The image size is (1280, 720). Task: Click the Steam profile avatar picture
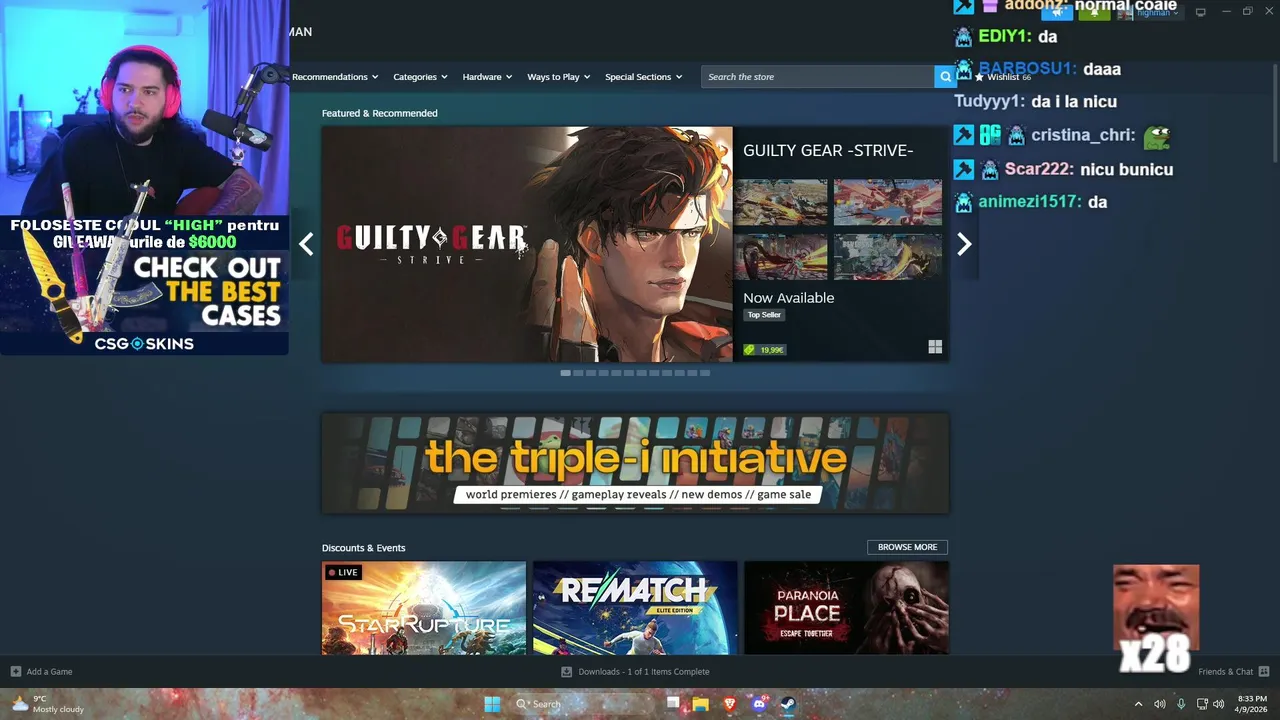(1126, 12)
